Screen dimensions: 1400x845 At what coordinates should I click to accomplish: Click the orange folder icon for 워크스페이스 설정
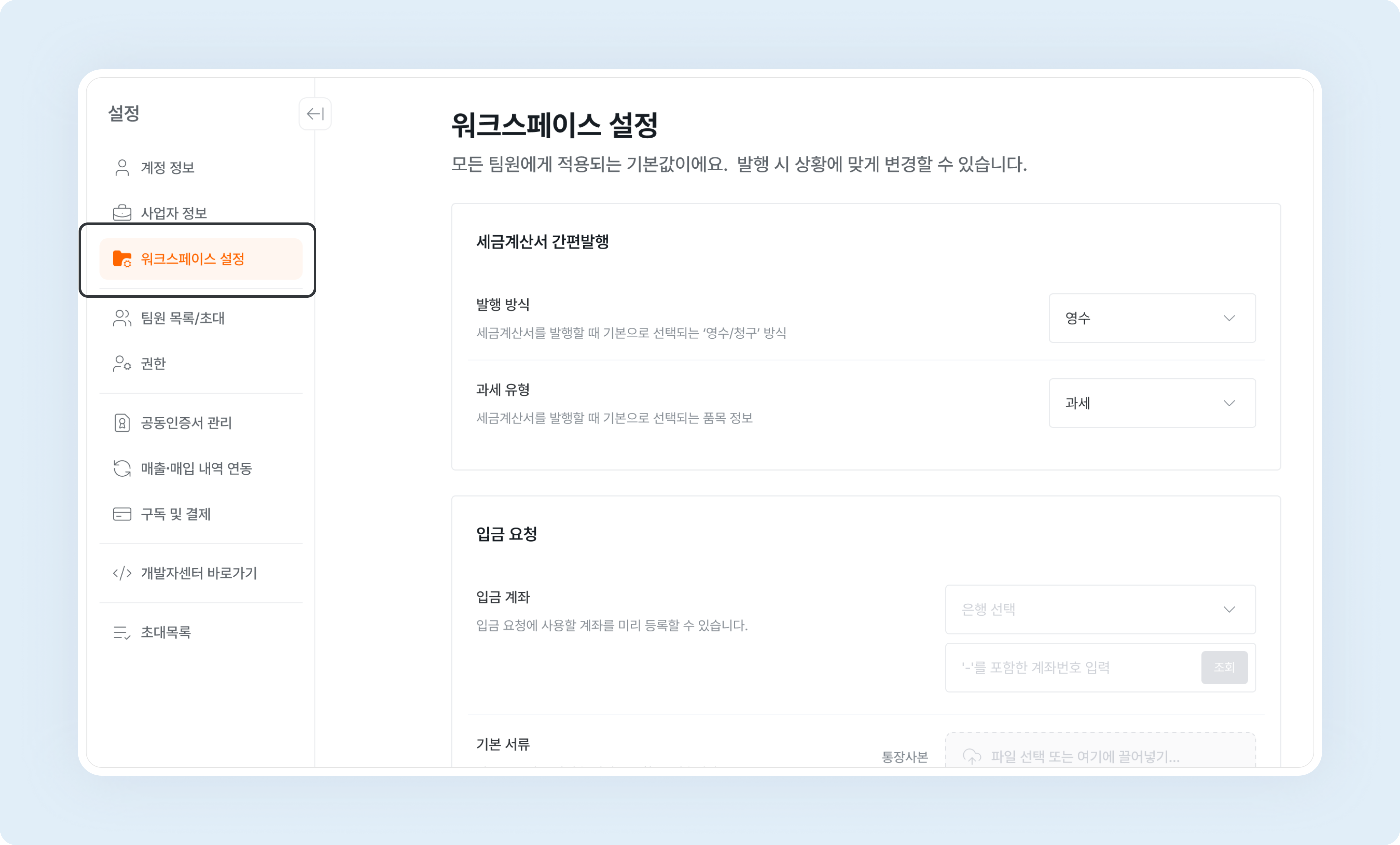coord(122,259)
